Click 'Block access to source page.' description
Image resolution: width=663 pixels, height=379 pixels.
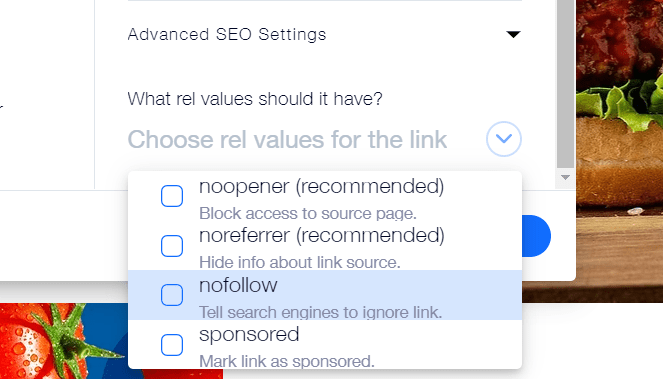pyautogui.click(x=308, y=213)
